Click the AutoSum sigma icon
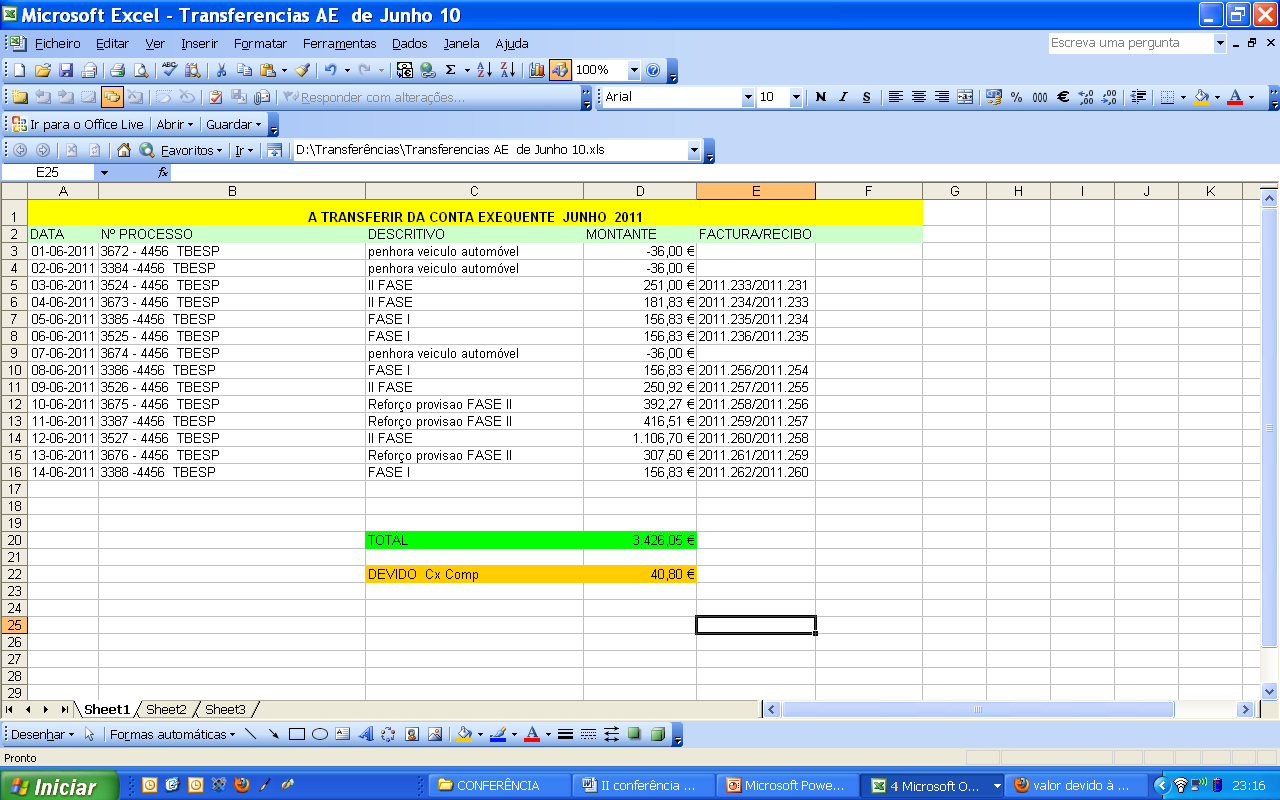The height and width of the screenshot is (800, 1280). pyautogui.click(x=450, y=70)
